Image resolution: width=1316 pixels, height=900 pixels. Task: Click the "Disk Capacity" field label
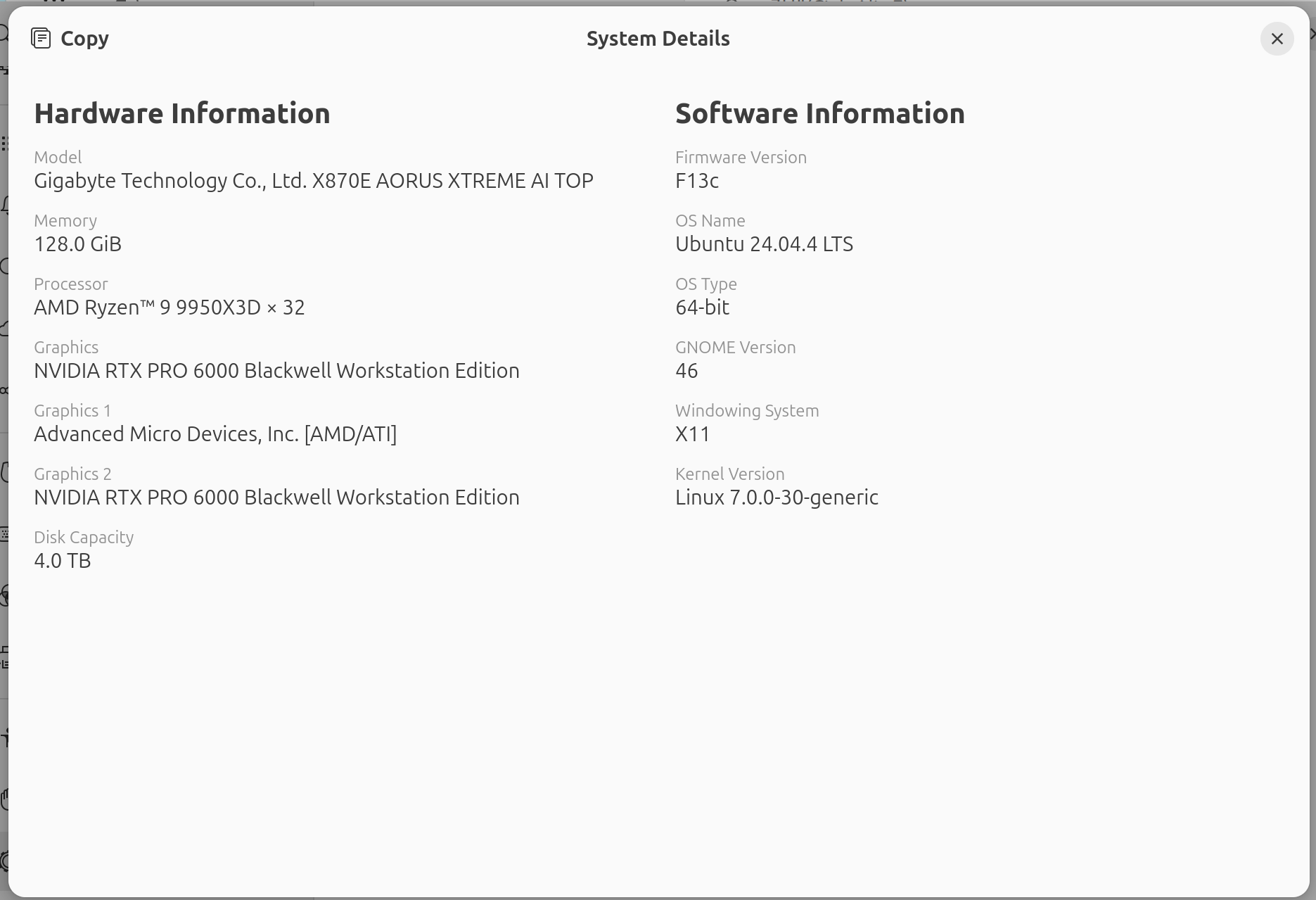coord(84,537)
